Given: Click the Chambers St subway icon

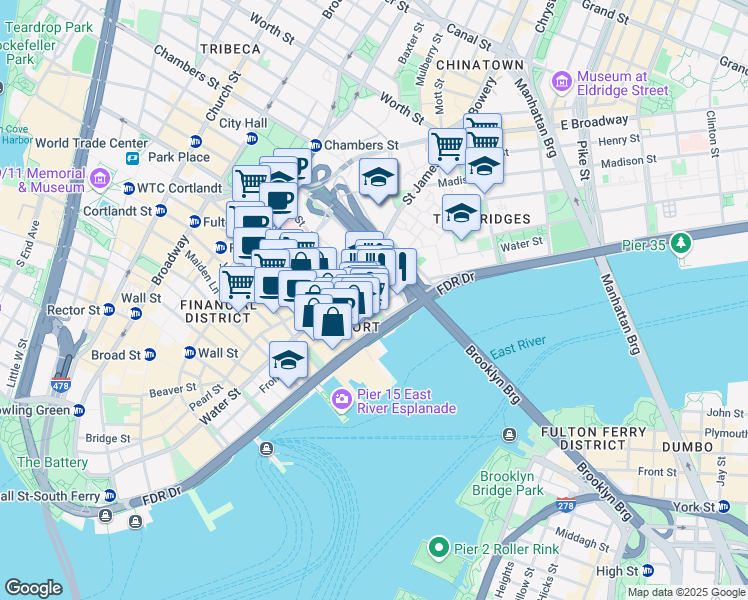Looking at the screenshot, I should point(315,145).
